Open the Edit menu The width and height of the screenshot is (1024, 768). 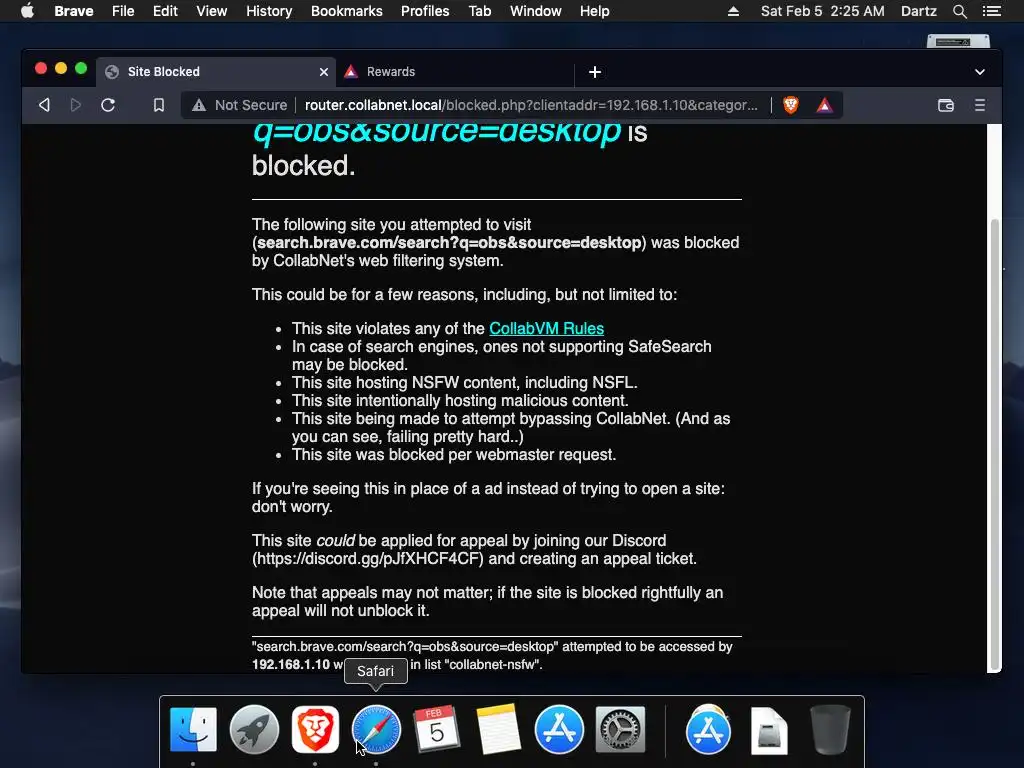pos(165,11)
